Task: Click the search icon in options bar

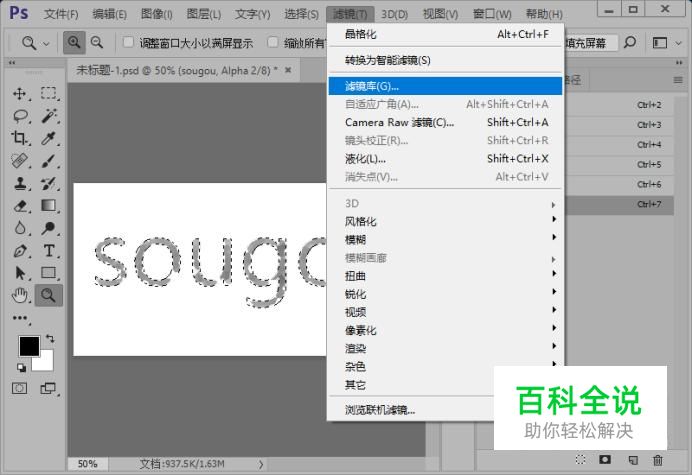Action: coord(630,43)
